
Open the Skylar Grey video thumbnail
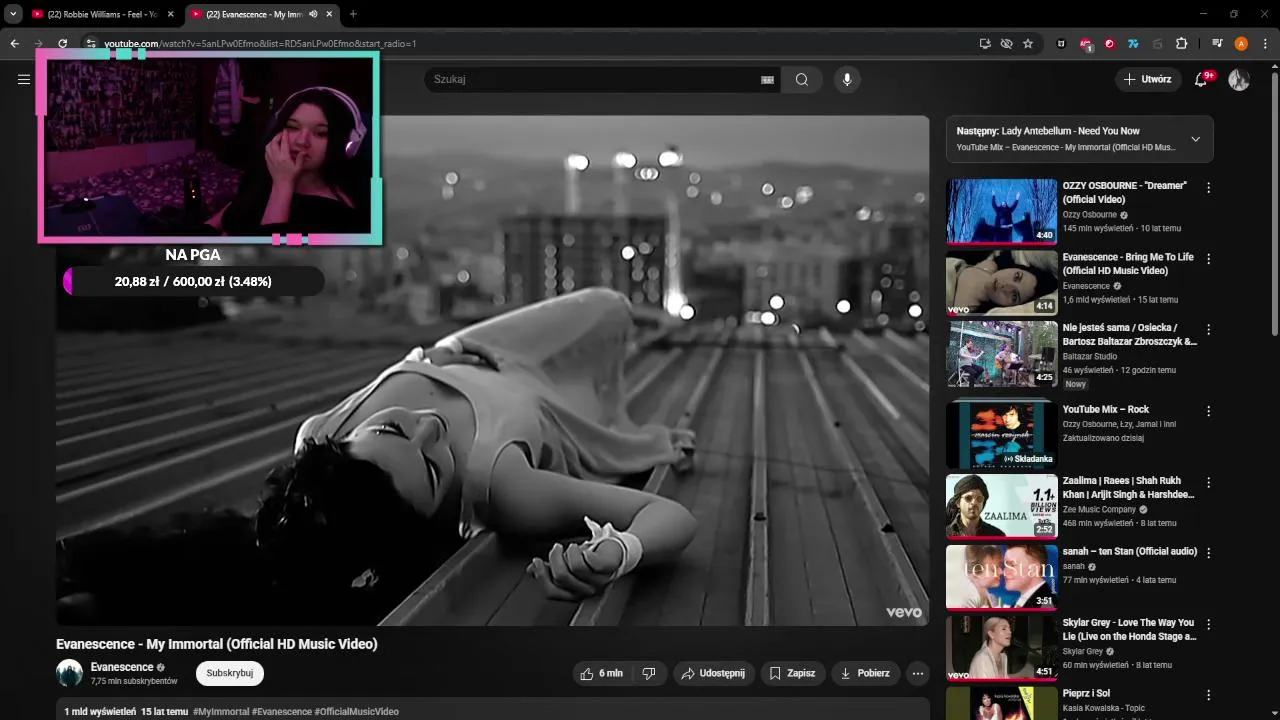coord(1001,647)
